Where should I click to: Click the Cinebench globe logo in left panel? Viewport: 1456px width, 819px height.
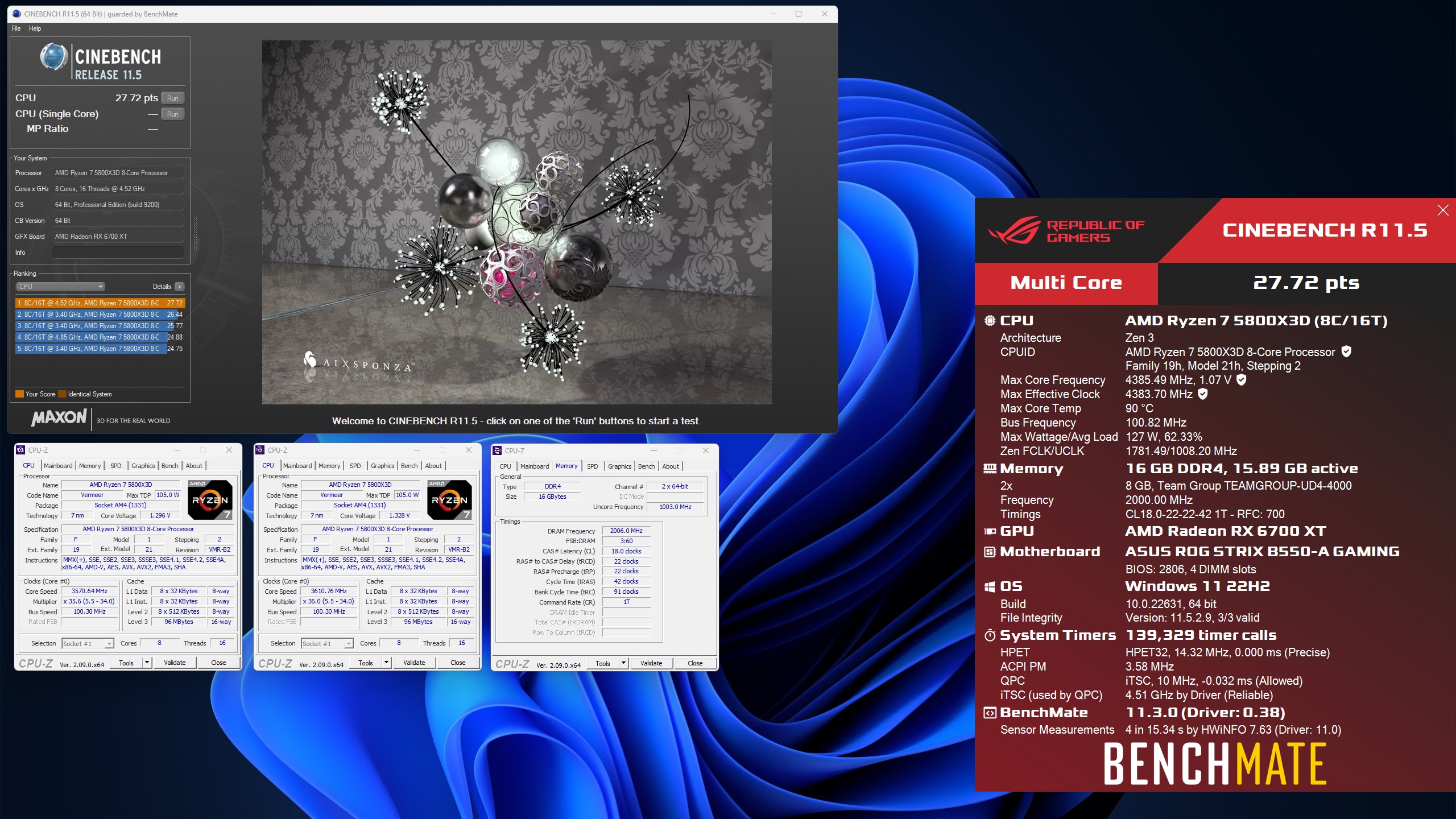(x=54, y=57)
